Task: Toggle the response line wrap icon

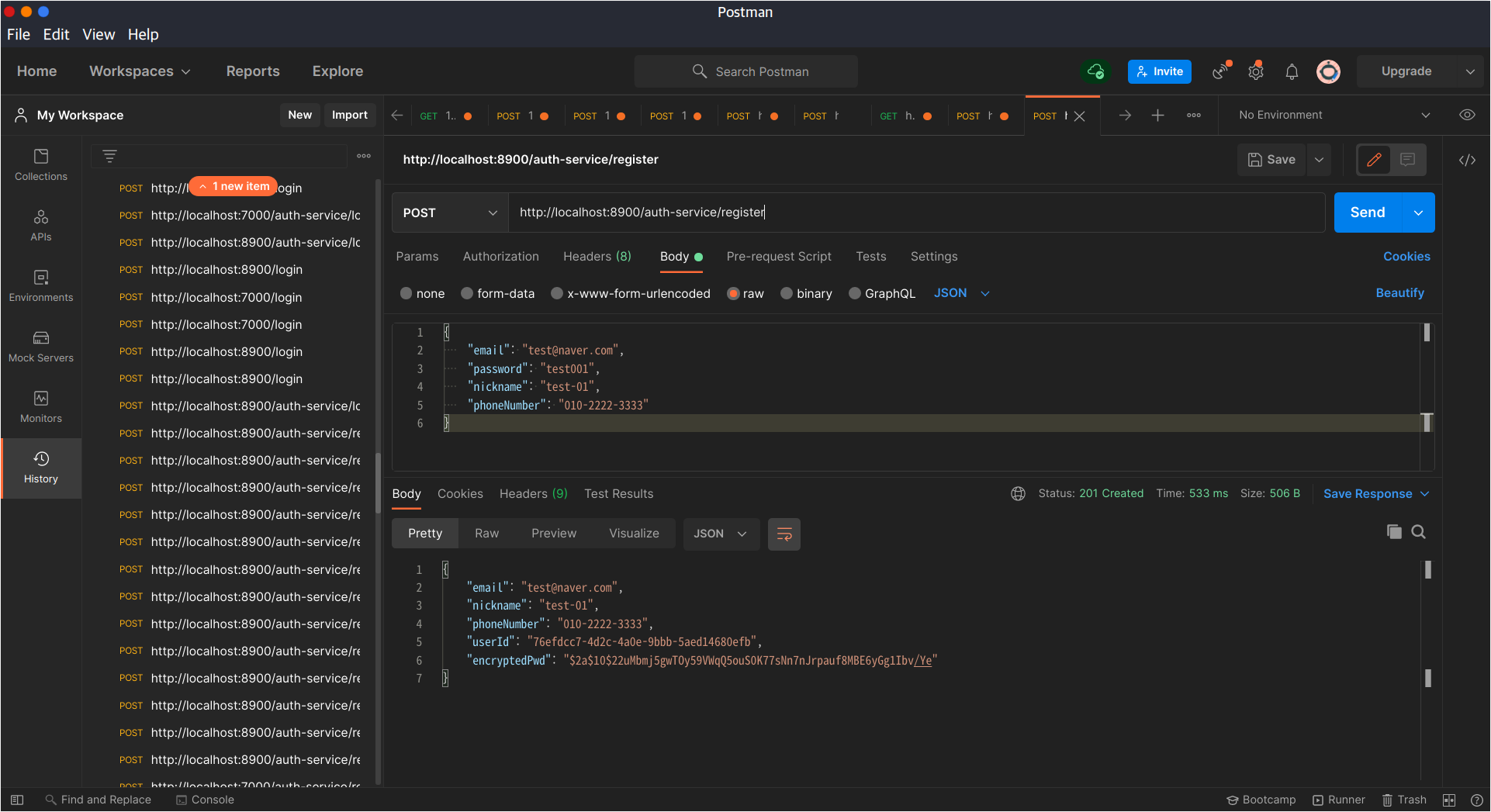Action: click(784, 534)
